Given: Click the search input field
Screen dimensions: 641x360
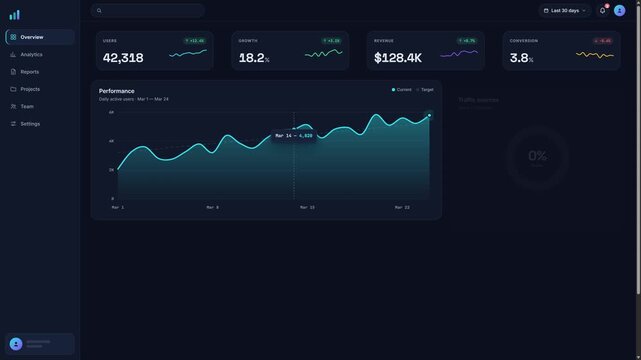Looking at the screenshot, I should click(148, 11).
